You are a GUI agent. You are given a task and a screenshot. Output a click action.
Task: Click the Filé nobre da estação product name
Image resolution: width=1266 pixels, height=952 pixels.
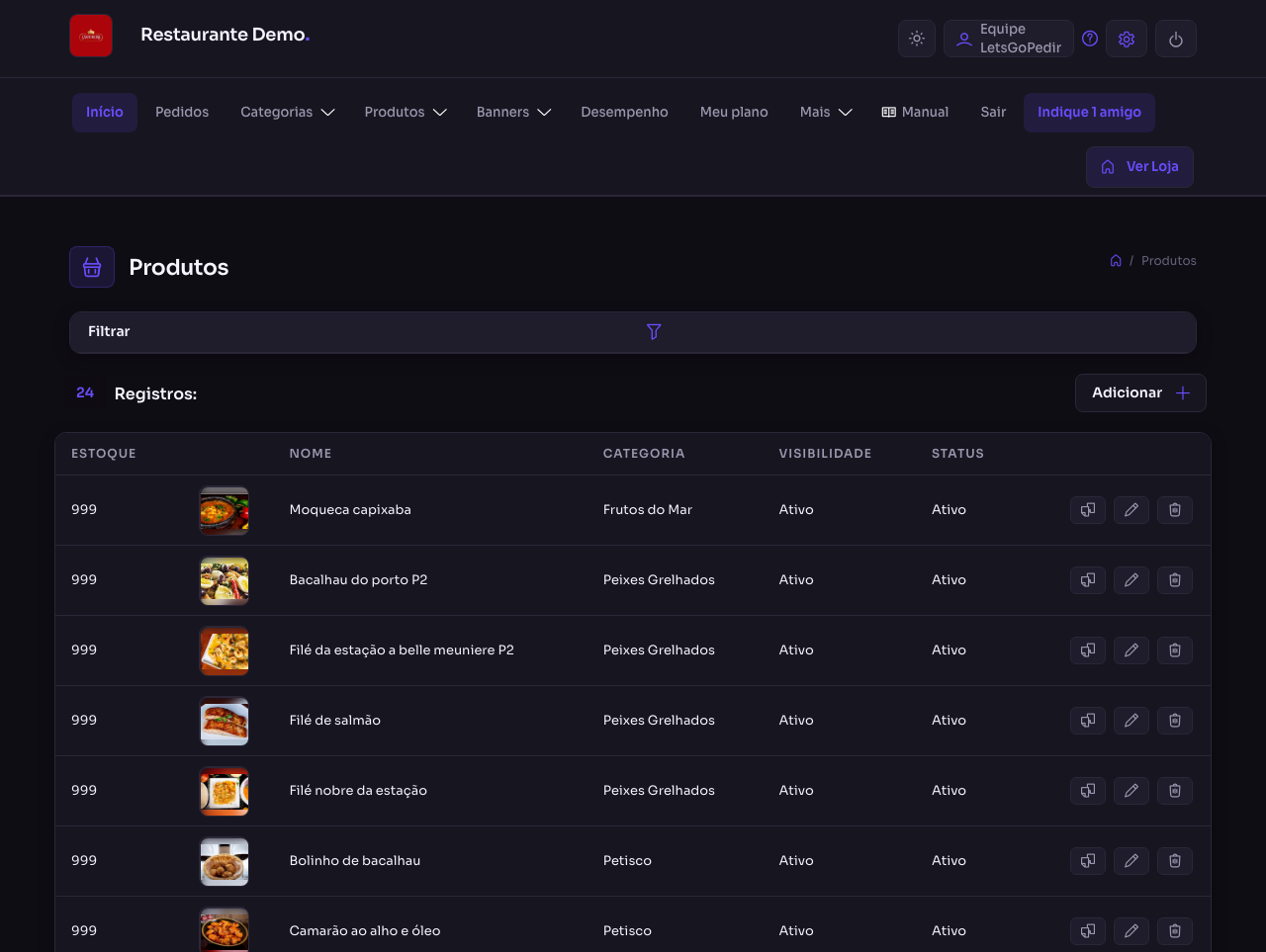point(358,791)
